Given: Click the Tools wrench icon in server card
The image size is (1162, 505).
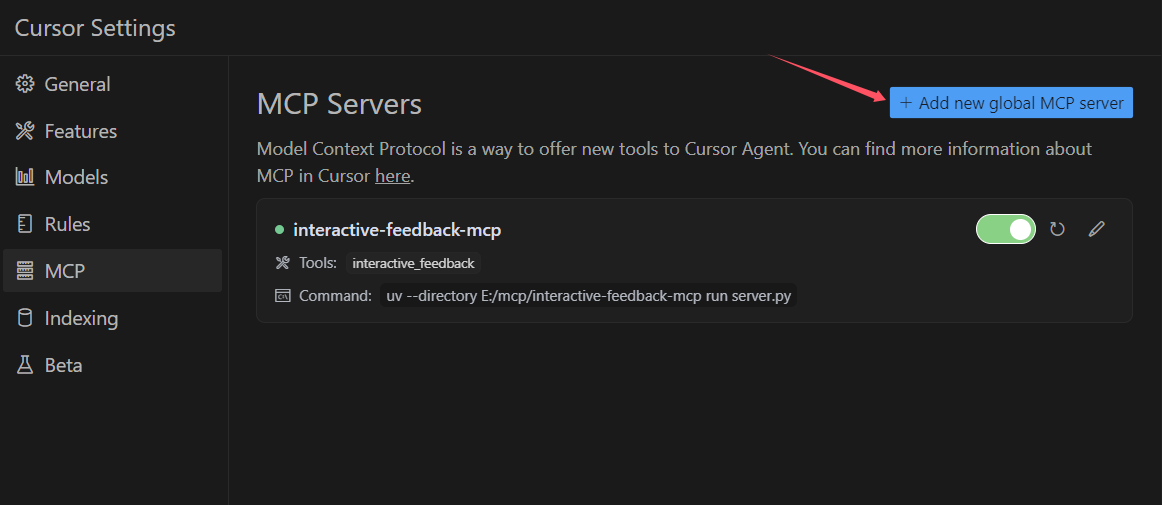Looking at the screenshot, I should pos(282,263).
